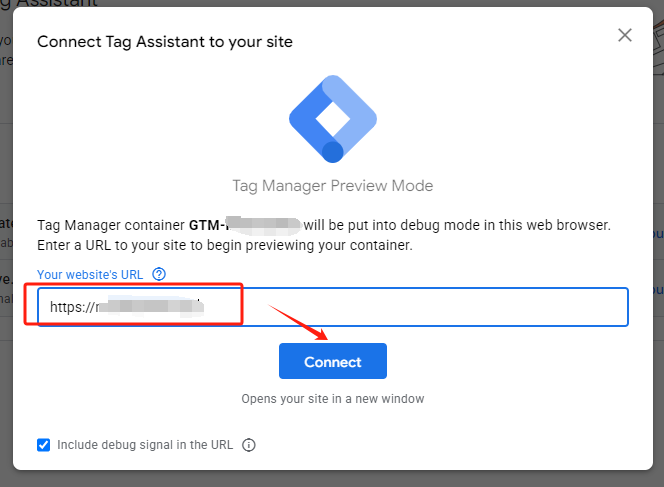This screenshot has height=487, width=664.
Task: Open help for Your website's URL
Action: click(x=159, y=274)
